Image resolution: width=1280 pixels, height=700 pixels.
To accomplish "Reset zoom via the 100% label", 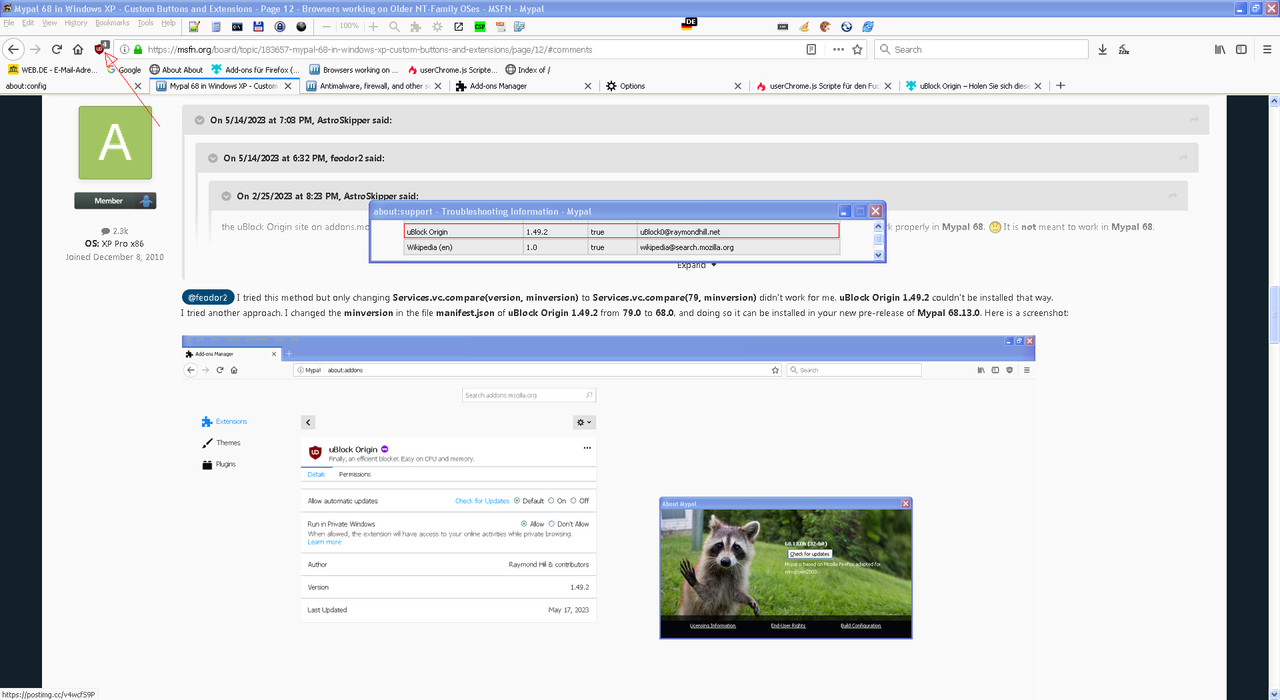I will point(349,26).
